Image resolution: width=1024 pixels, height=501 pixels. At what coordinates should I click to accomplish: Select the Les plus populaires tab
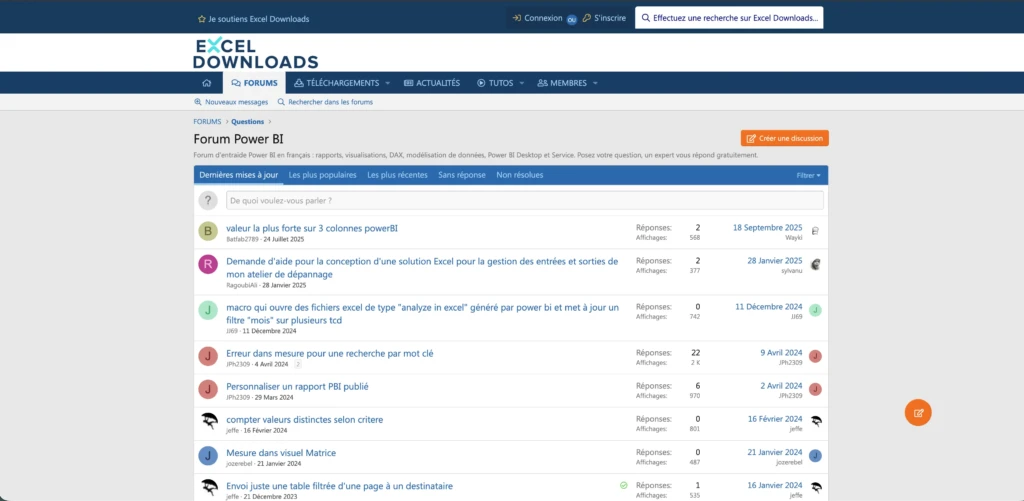point(323,175)
